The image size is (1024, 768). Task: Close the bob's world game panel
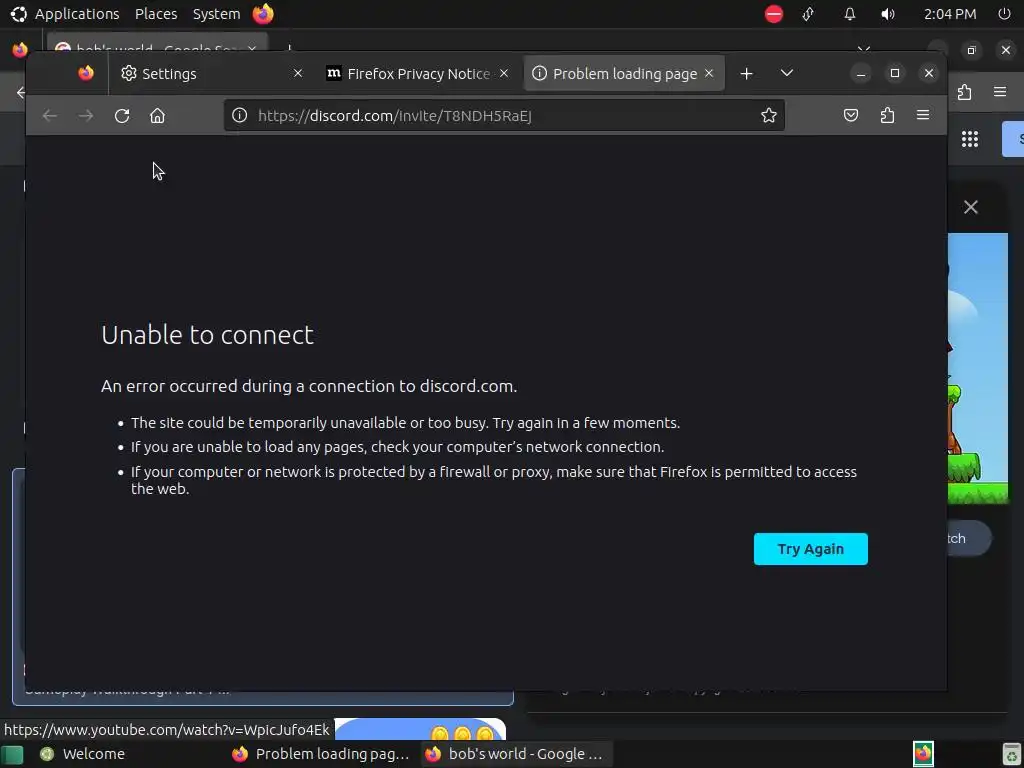click(970, 207)
